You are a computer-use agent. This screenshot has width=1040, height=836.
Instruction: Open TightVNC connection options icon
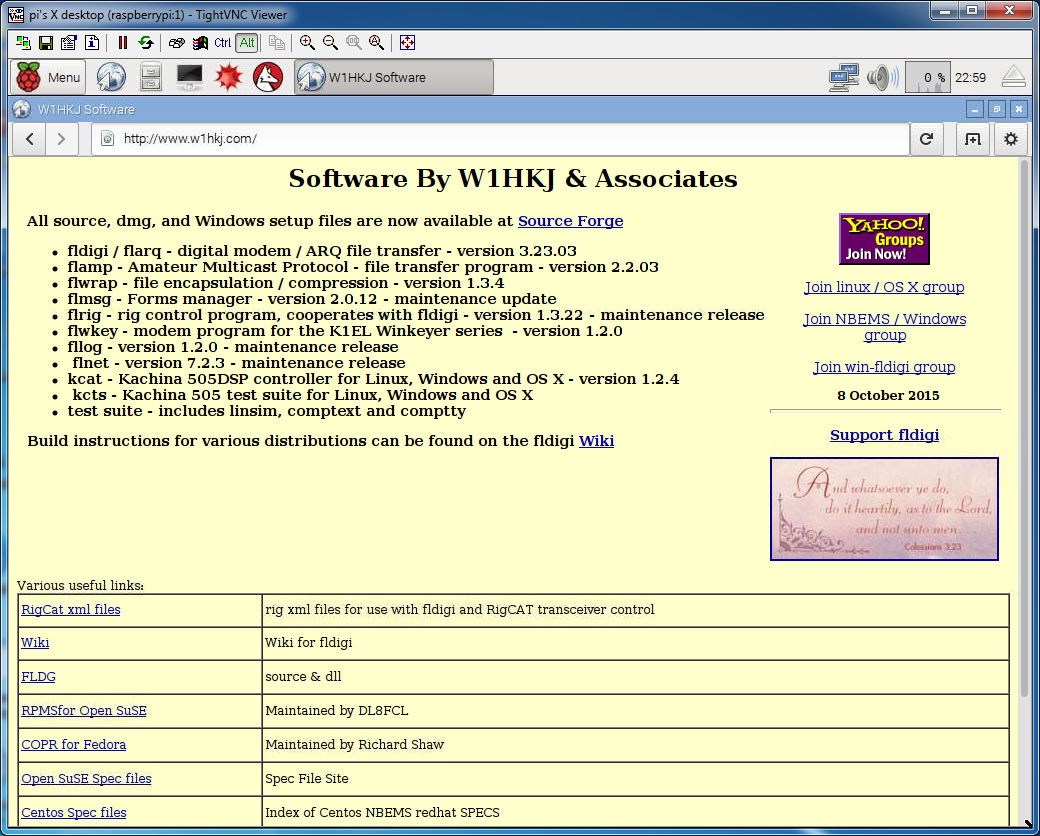tap(69, 43)
